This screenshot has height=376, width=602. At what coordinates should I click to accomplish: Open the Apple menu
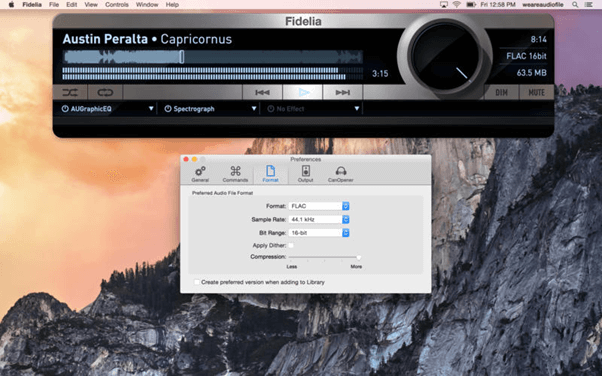point(11,5)
